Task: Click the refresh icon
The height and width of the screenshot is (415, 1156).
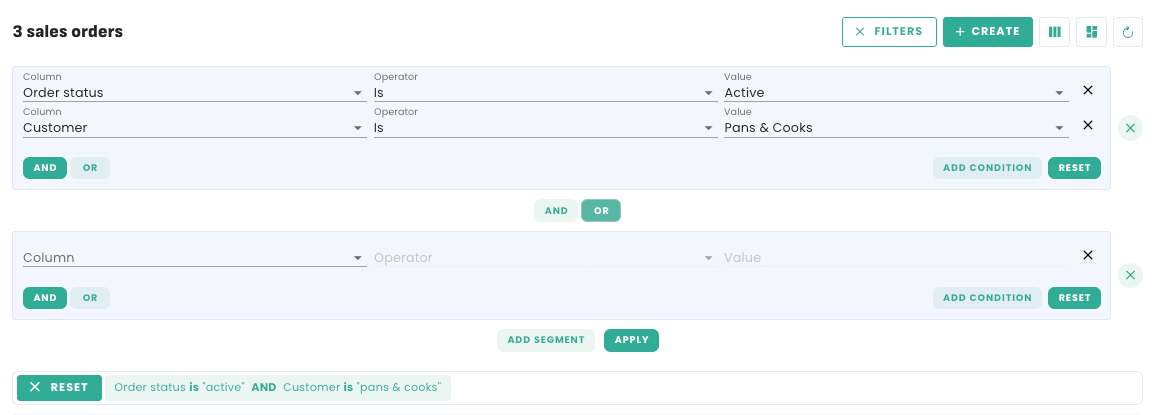Action: coord(1128,32)
